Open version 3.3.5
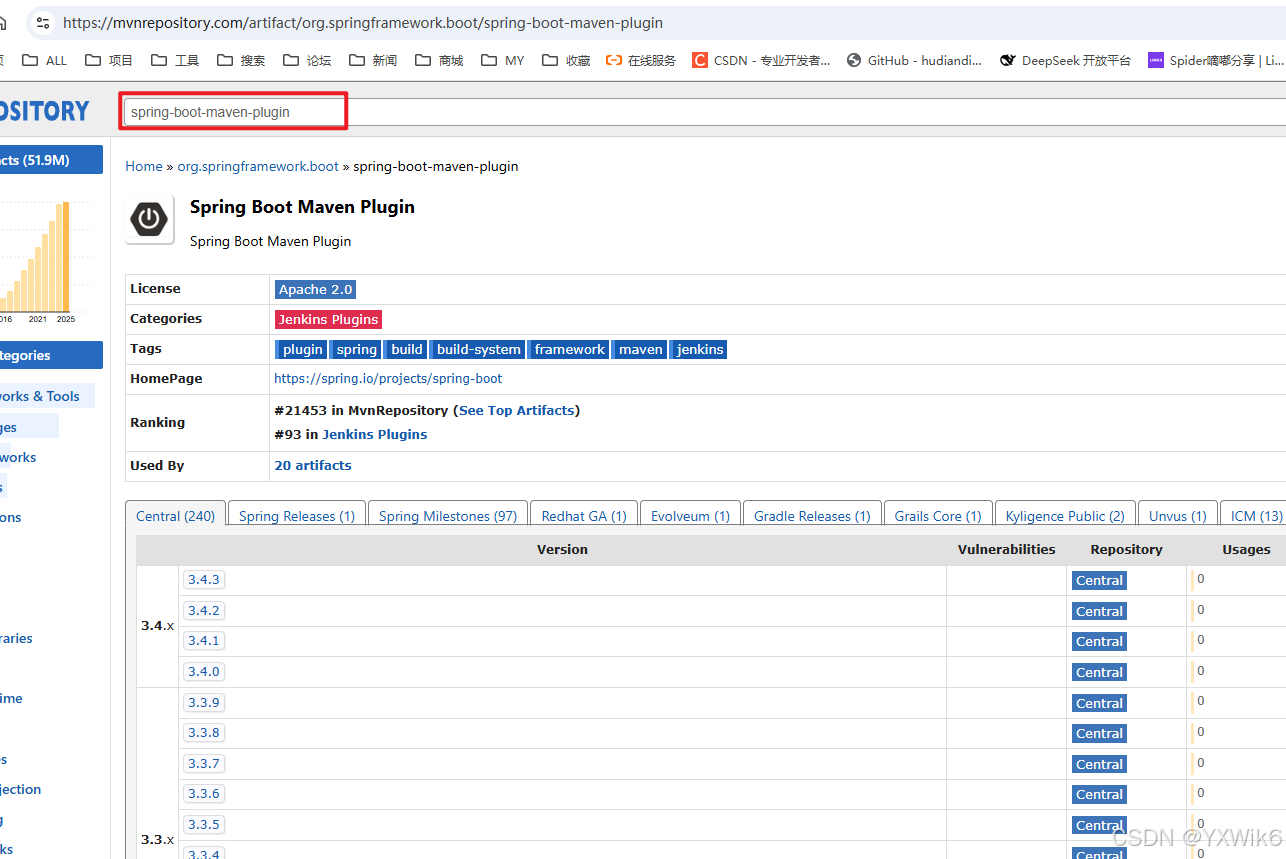The image size is (1286, 859). (x=203, y=824)
